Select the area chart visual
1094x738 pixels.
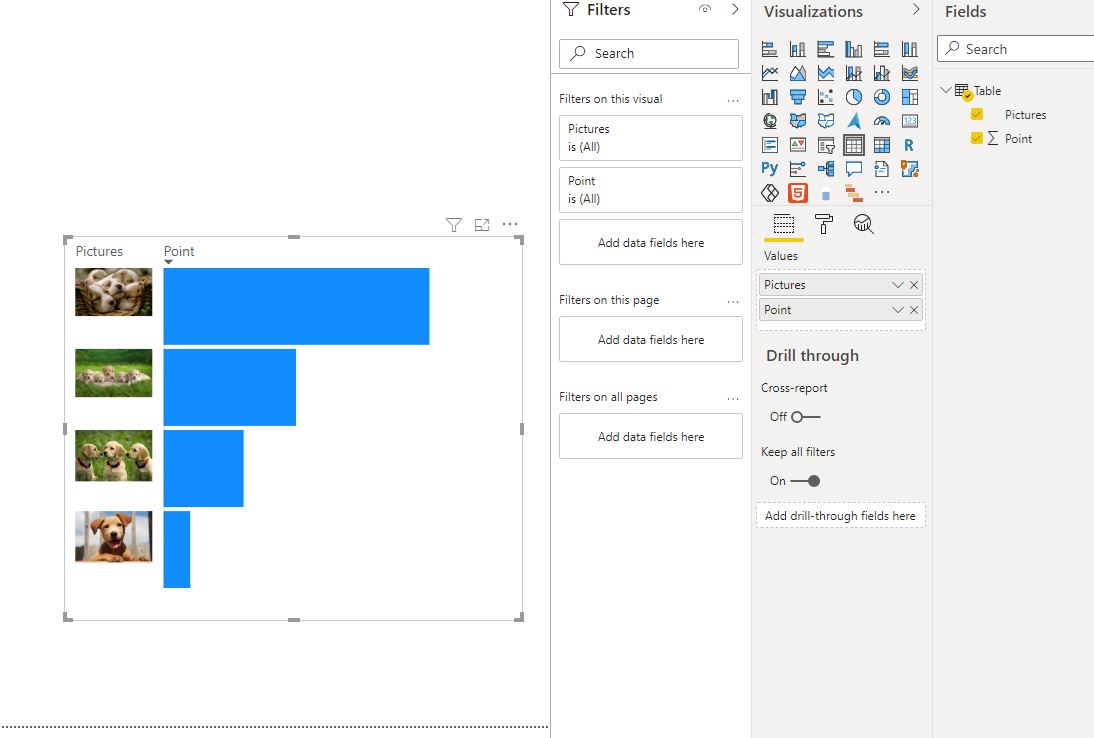[x=797, y=73]
